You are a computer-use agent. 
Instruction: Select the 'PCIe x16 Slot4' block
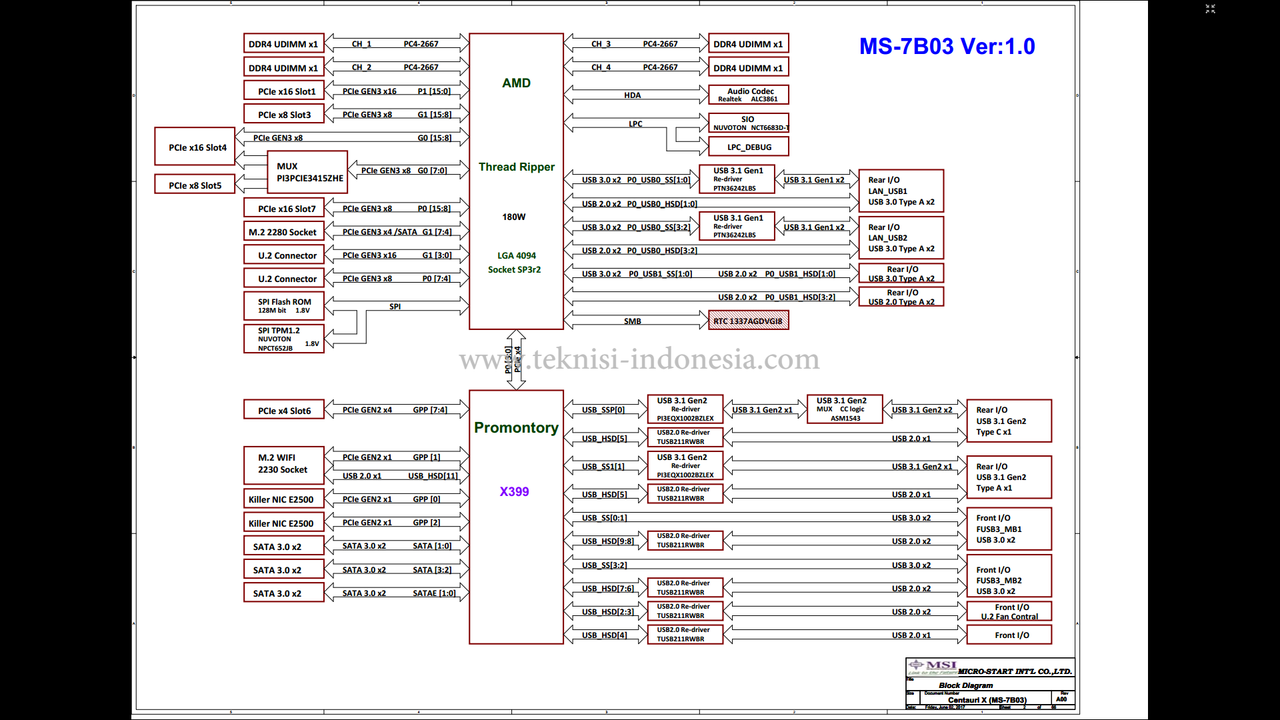point(195,147)
